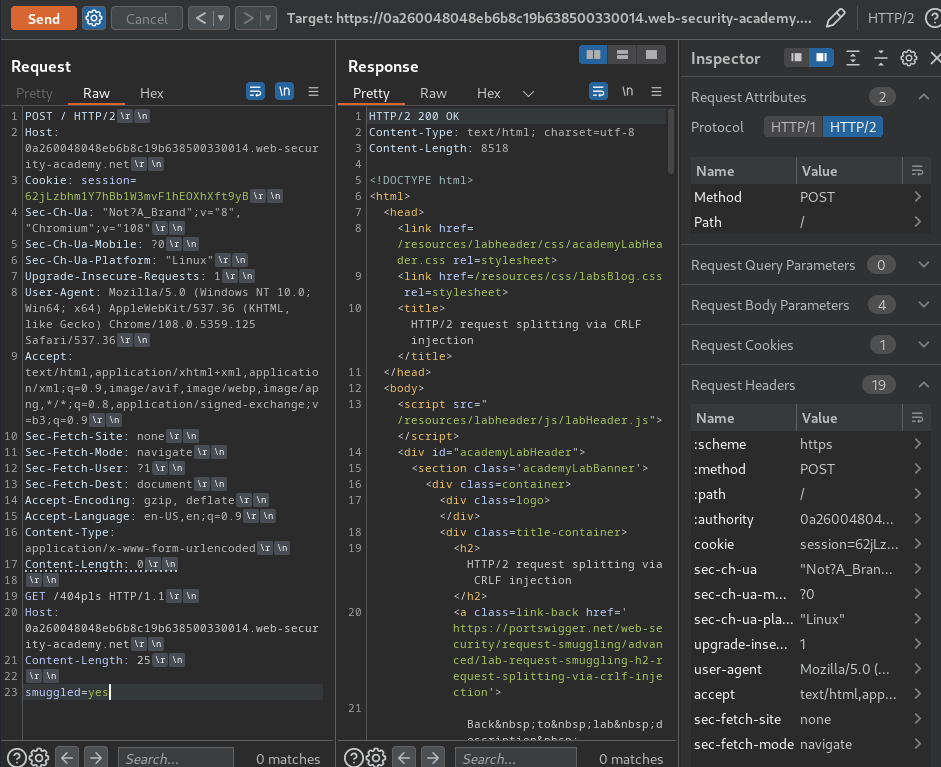The width and height of the screenshot is (941, 767).
Task: Open the Method POST attribute row arrow
Action: tap(917, 197)
